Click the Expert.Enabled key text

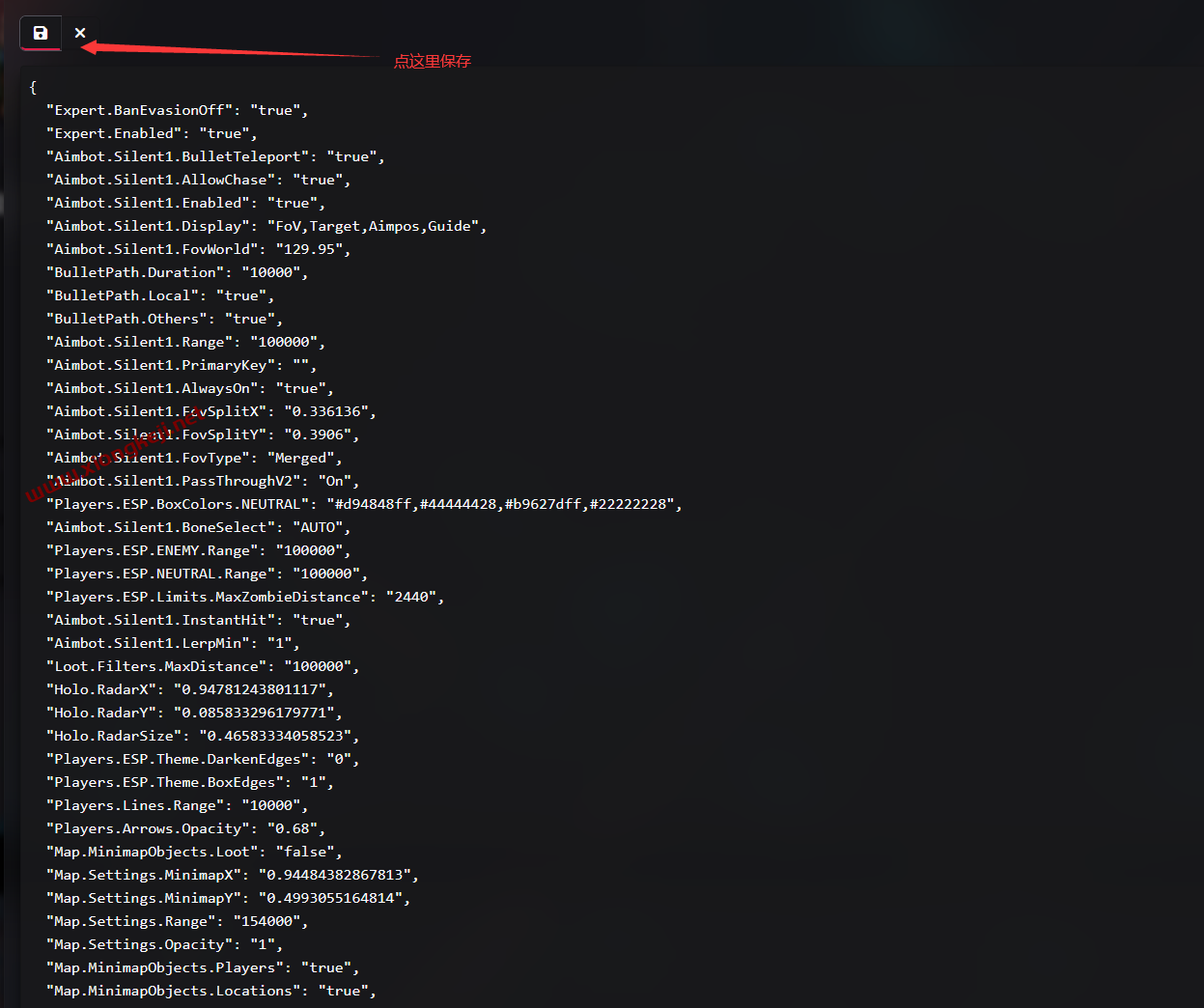pyautogui.click(x=114, y=133)
